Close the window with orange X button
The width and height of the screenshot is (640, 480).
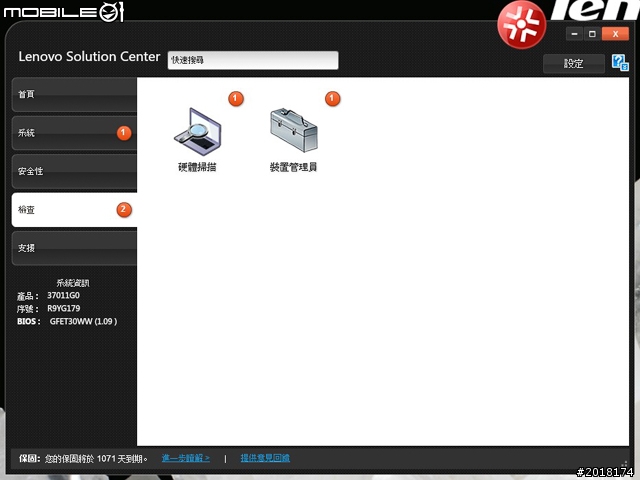(x=615, y=34)
